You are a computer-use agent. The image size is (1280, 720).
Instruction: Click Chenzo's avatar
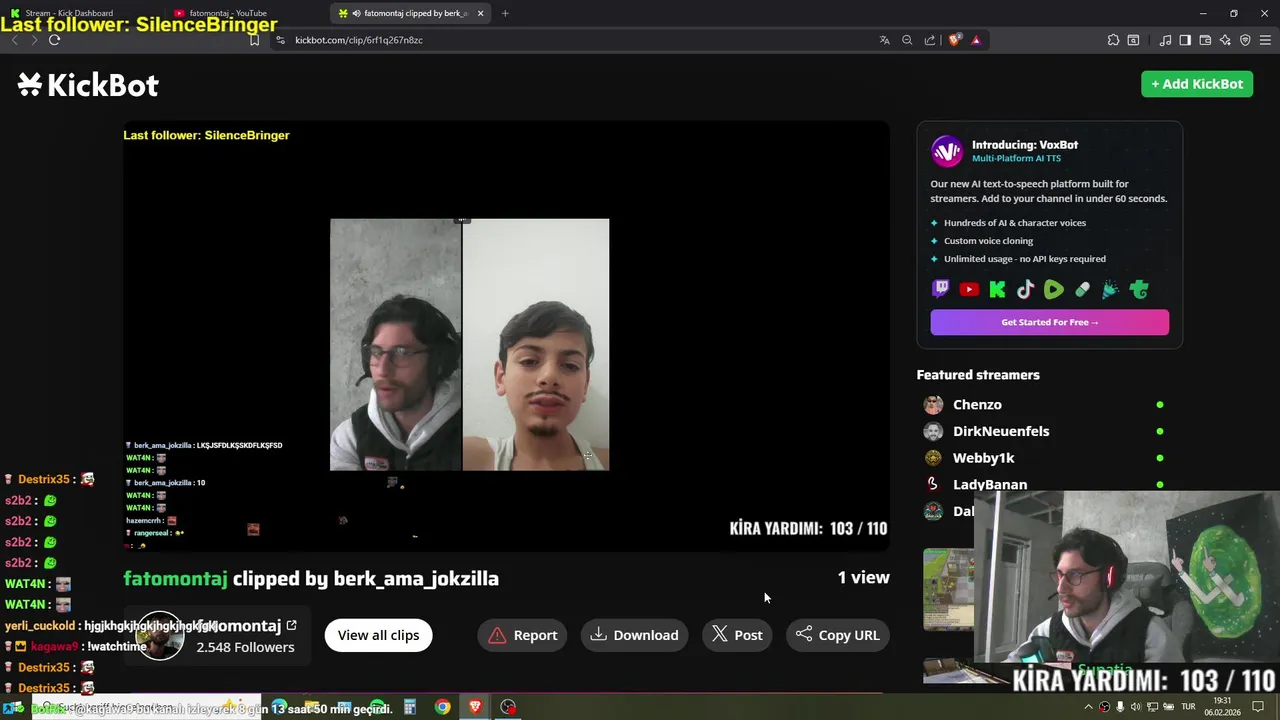point(933,405)
